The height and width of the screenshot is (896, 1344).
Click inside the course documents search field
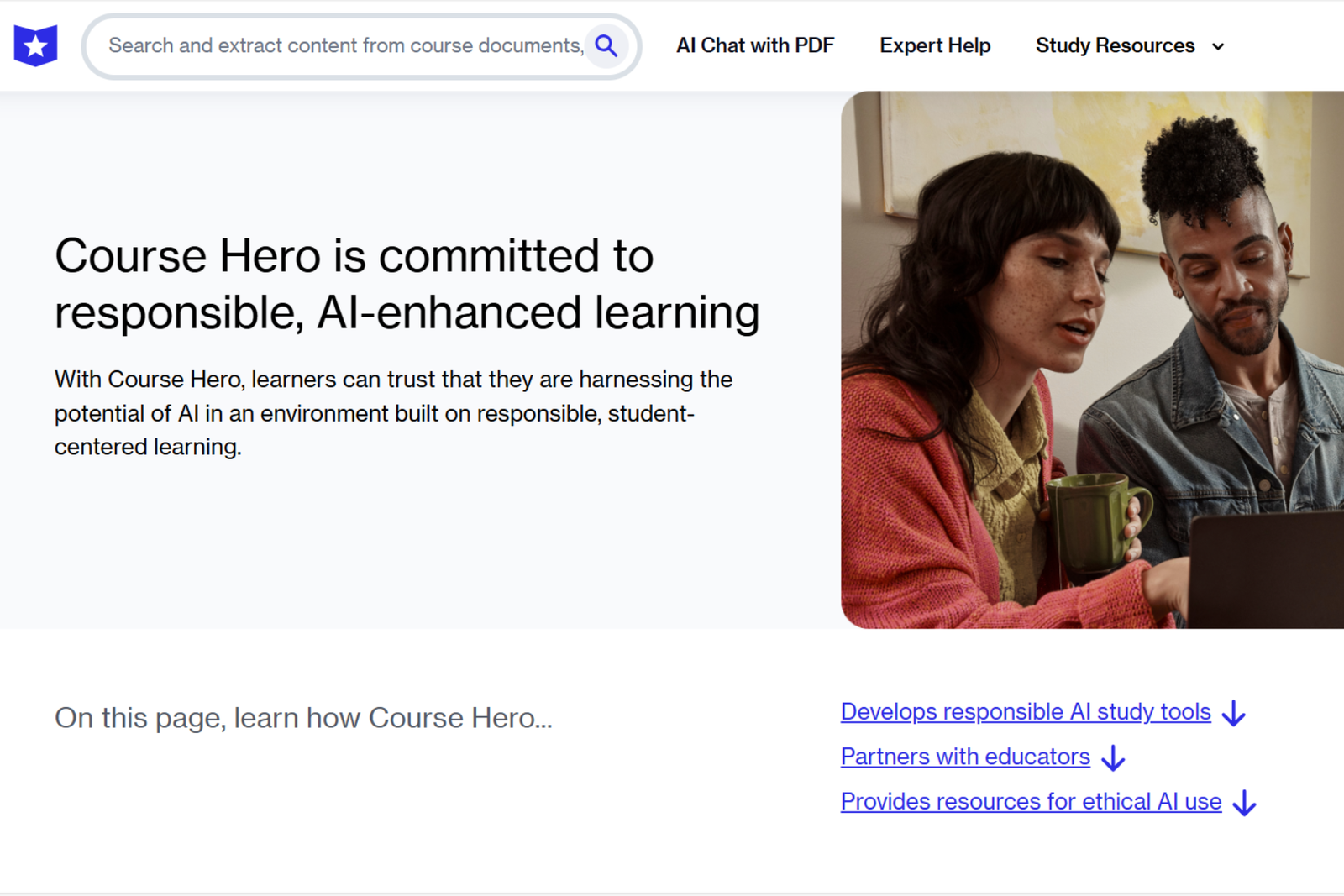click(x=336, y=46)
